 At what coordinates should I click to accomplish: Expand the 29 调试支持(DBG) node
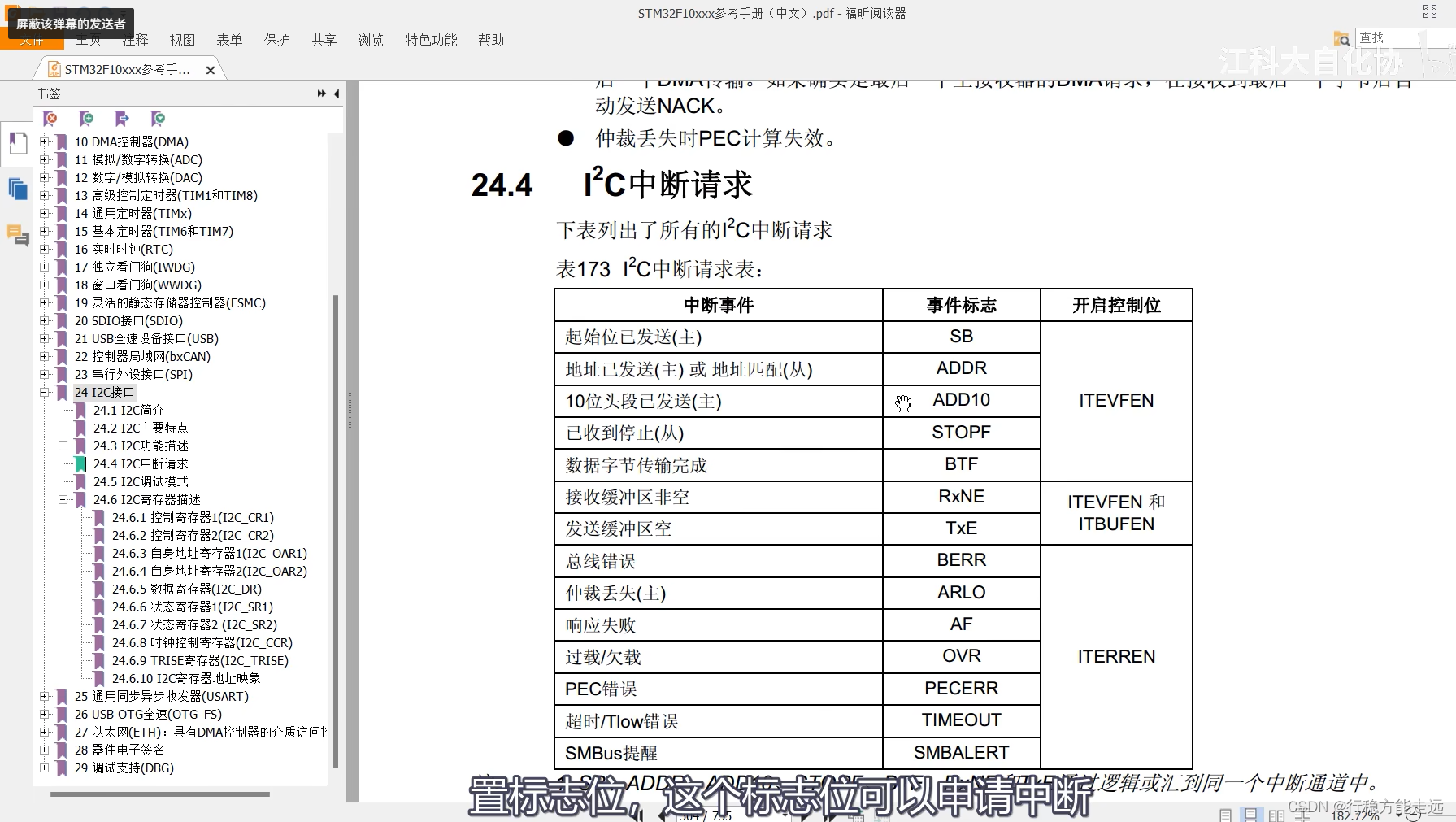pos(45,768)
